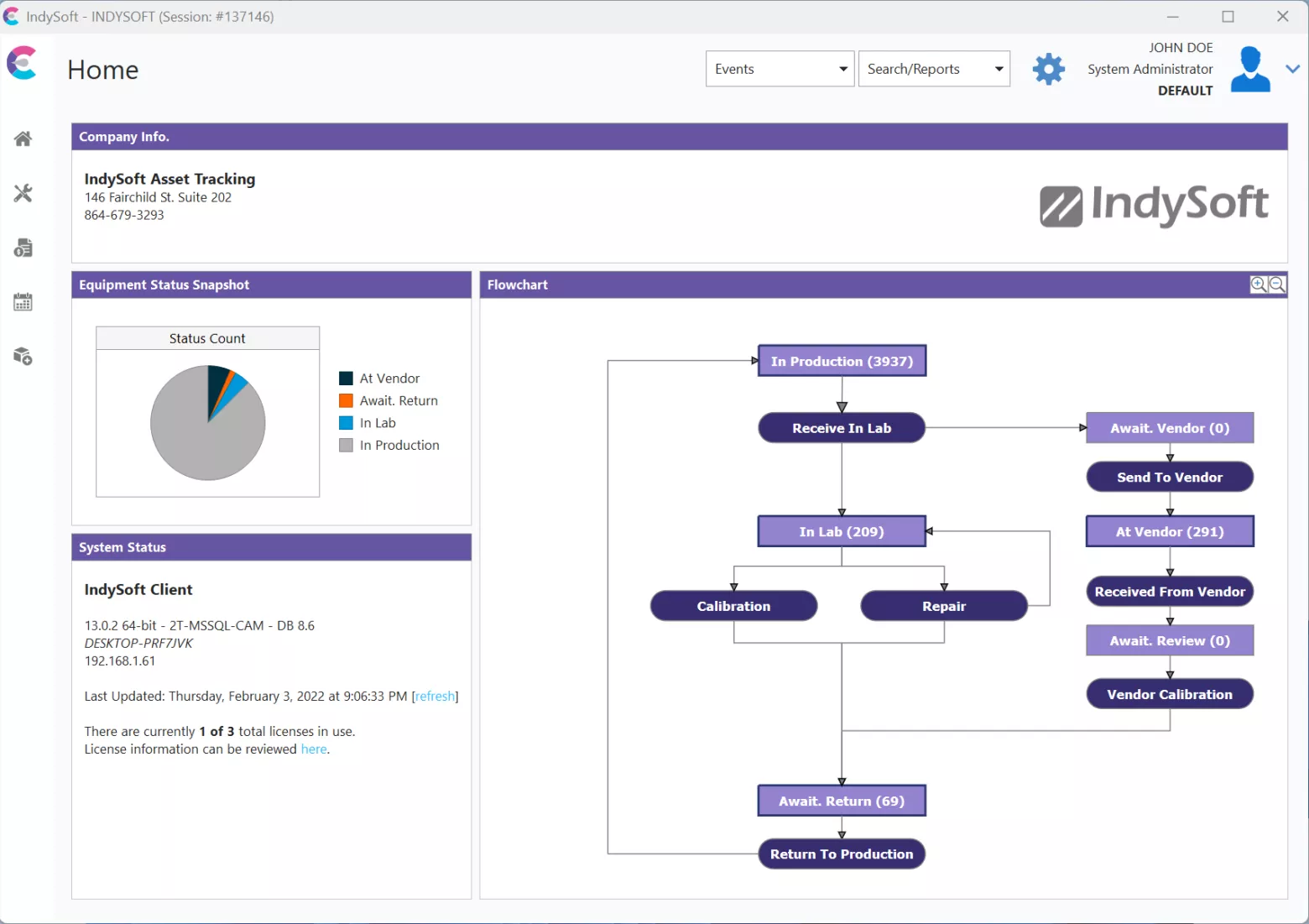Click the At Vendor legend color swatch
Screen dimensions: 1309x924
[346, 378]
